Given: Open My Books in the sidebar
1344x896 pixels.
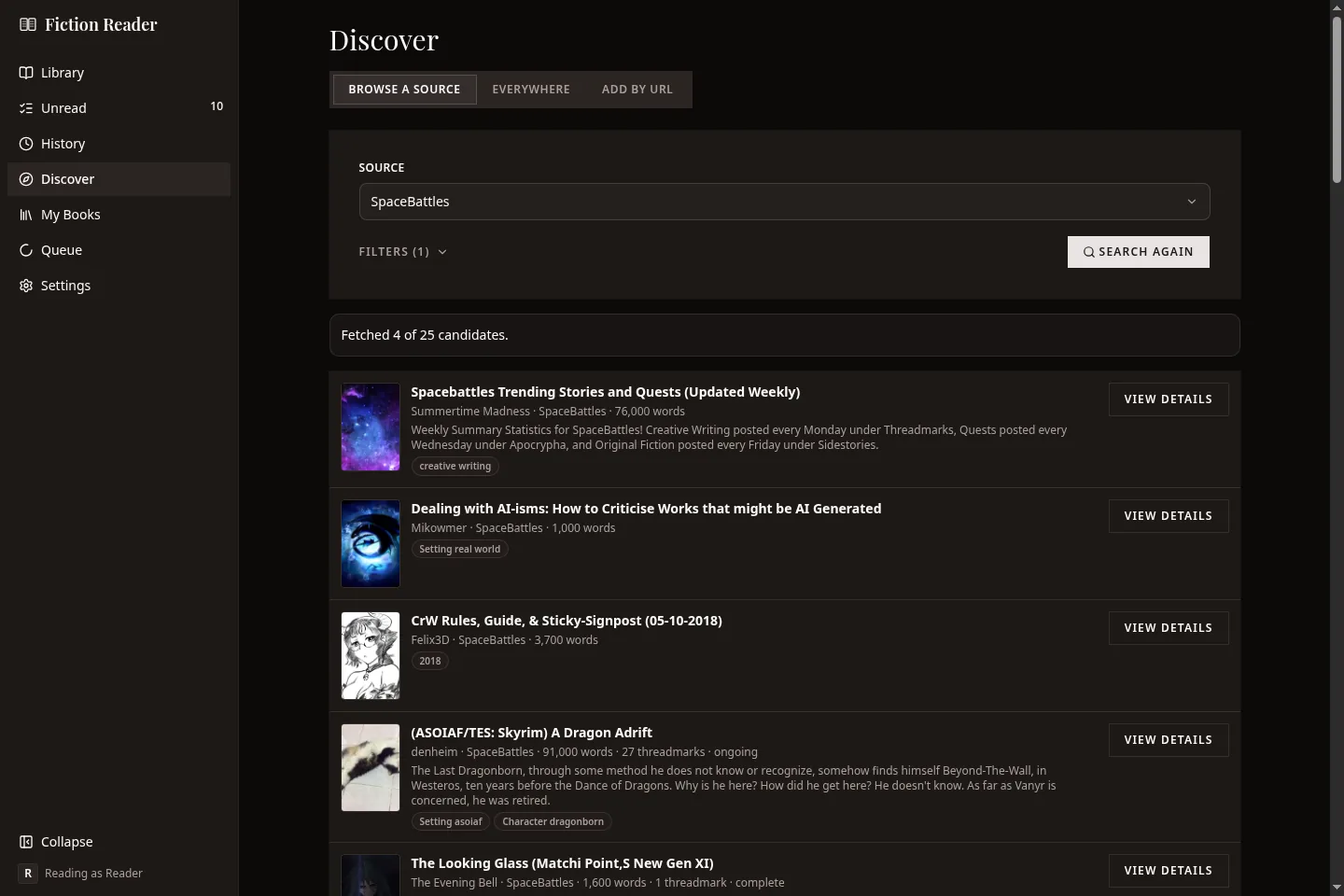Looking at the screenshot, I should pos(119,215).
